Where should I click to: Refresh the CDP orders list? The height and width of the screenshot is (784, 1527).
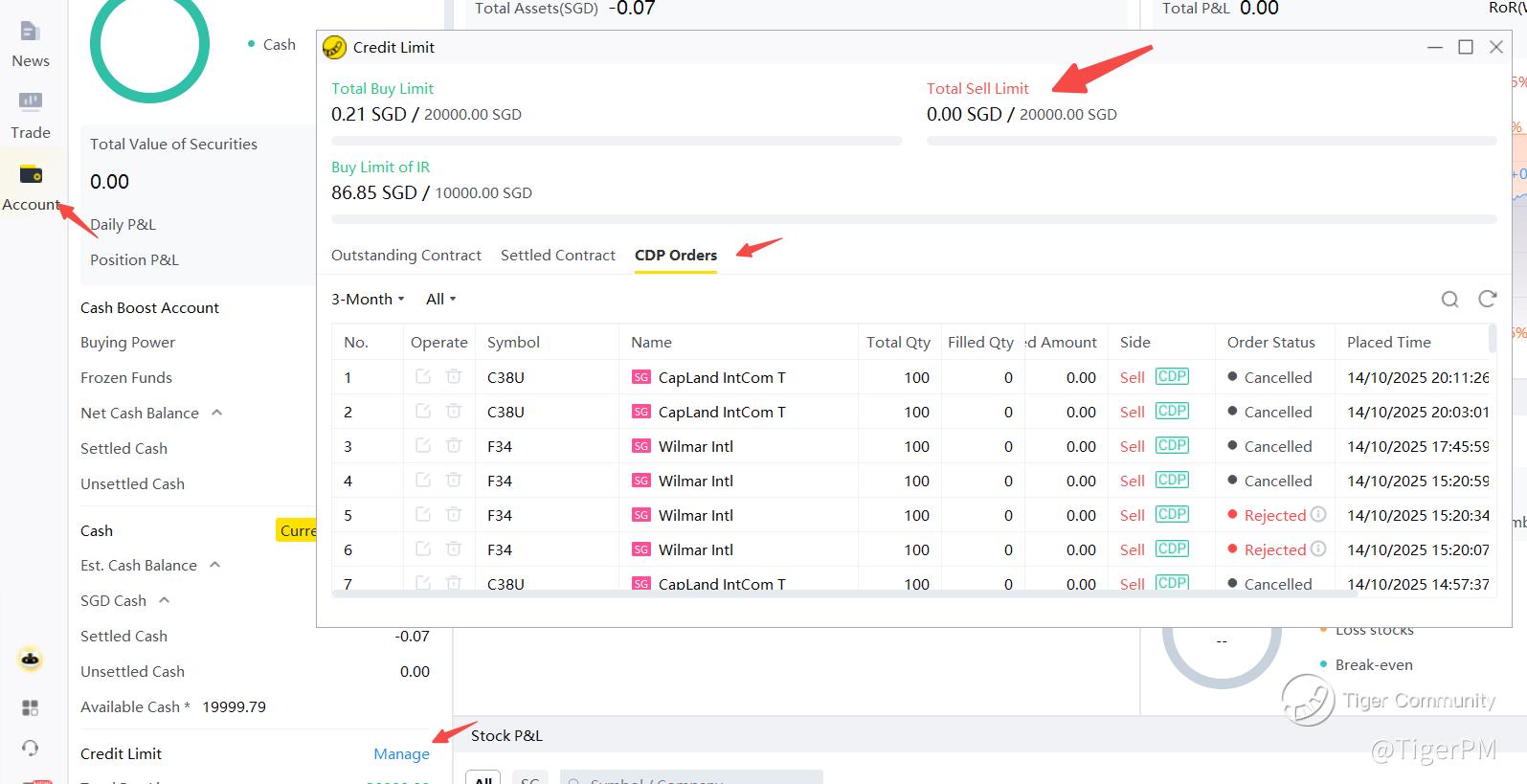(1487, 300)
